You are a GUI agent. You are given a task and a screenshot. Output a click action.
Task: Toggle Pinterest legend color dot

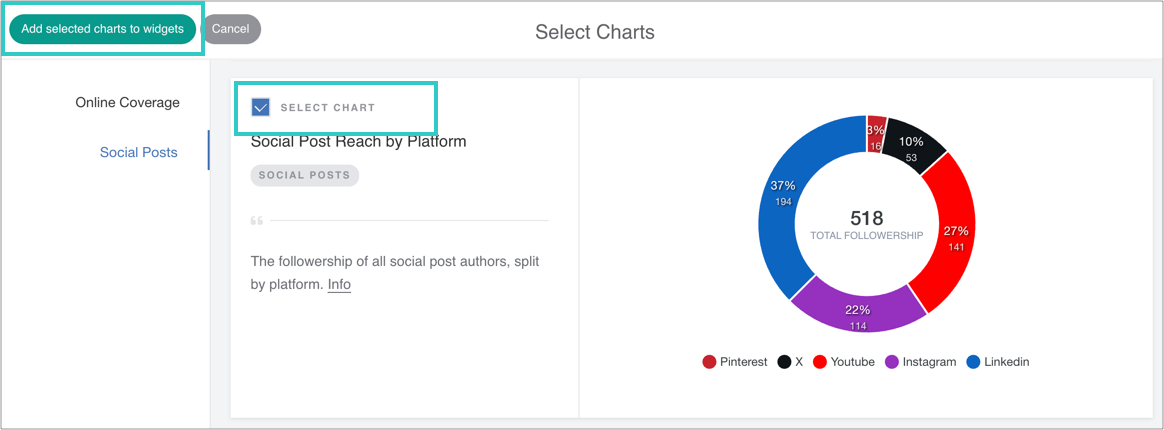click(x=709, y=362)
